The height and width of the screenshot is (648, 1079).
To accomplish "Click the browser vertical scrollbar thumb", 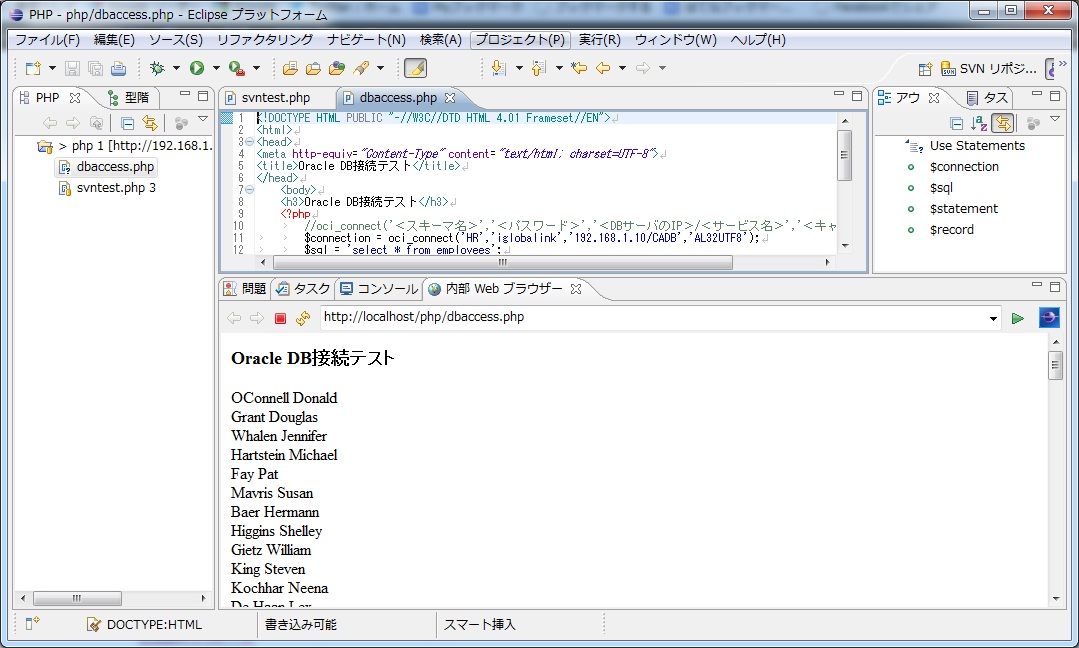I will tap(1056, 365).
